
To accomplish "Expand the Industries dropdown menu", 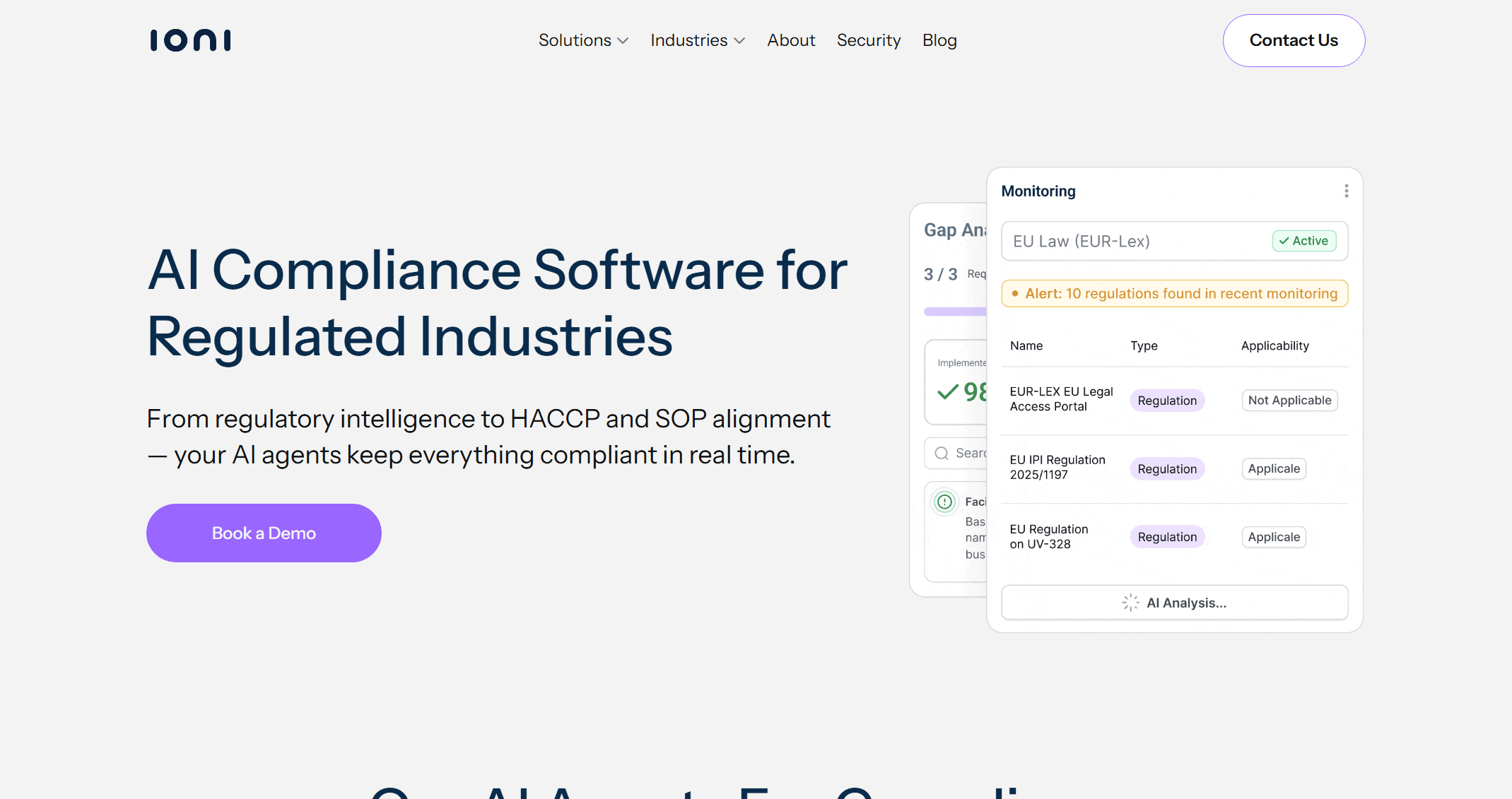I will (697, 41).
